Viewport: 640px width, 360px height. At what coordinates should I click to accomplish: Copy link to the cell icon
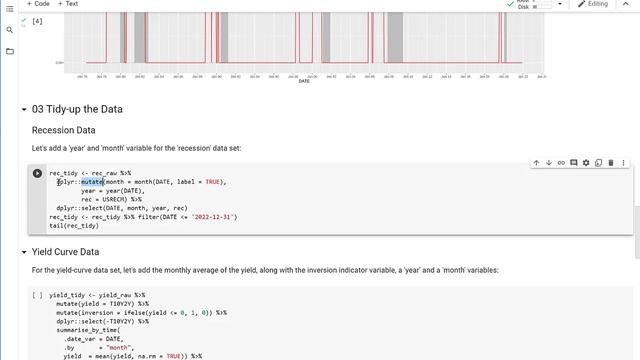(561, 163)
